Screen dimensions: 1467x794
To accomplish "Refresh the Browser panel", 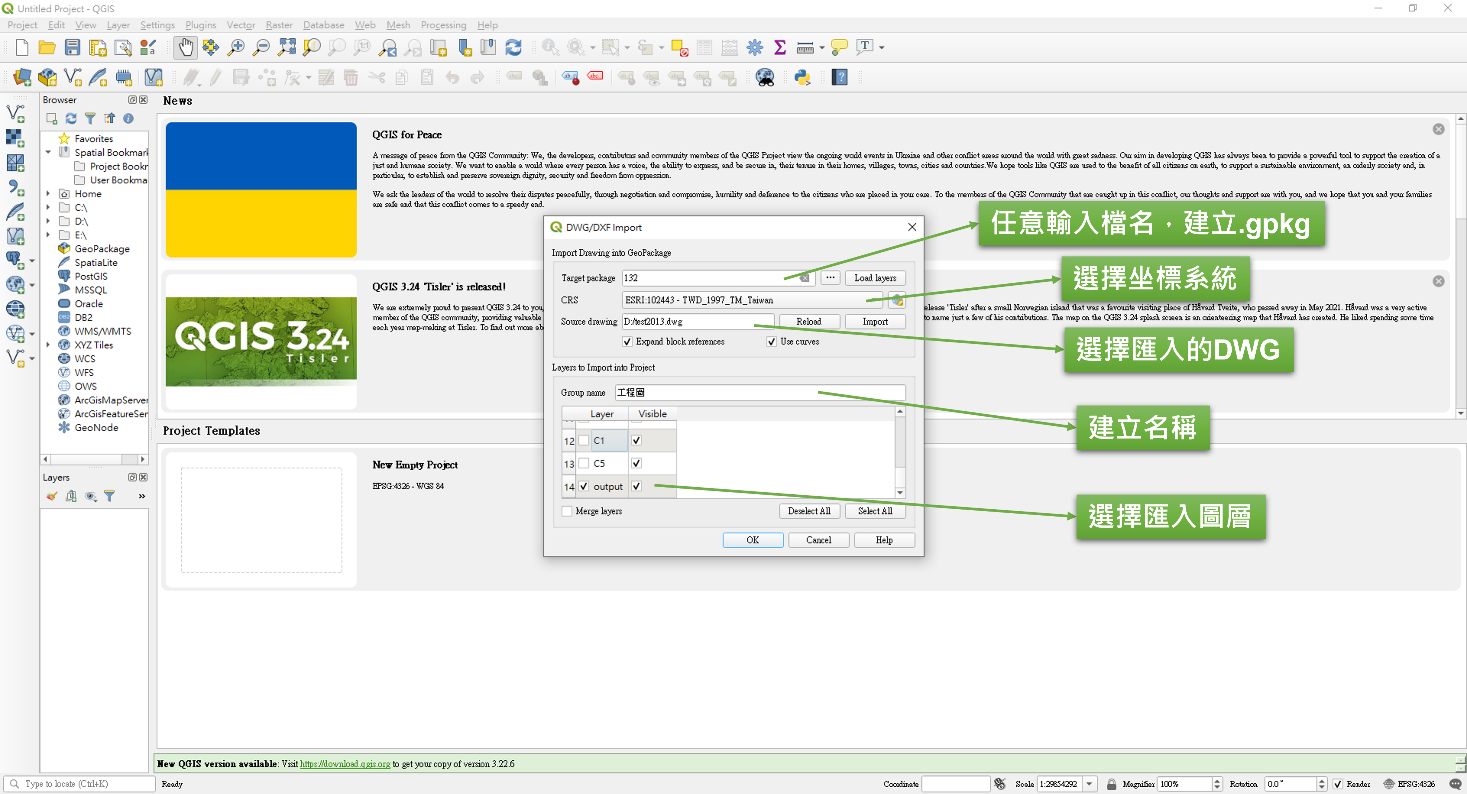I will pyautogui.click(x=71, y=119).
